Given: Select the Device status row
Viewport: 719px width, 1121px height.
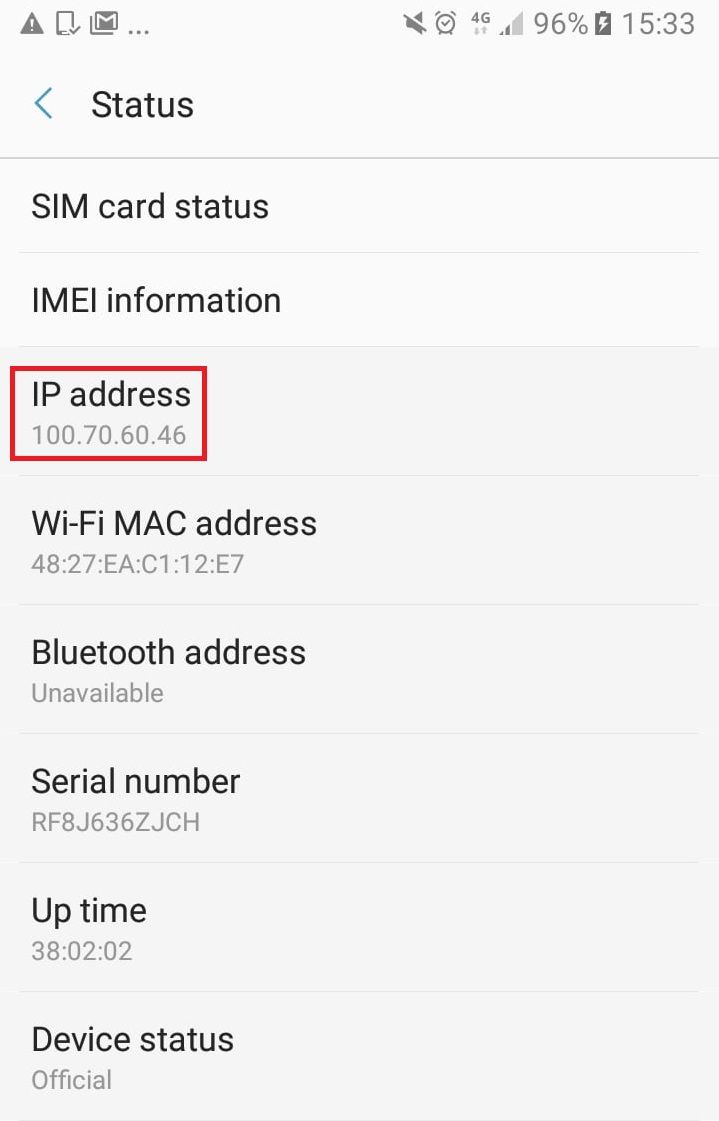Looking at the screenshot, I should tap(360, 1057).
